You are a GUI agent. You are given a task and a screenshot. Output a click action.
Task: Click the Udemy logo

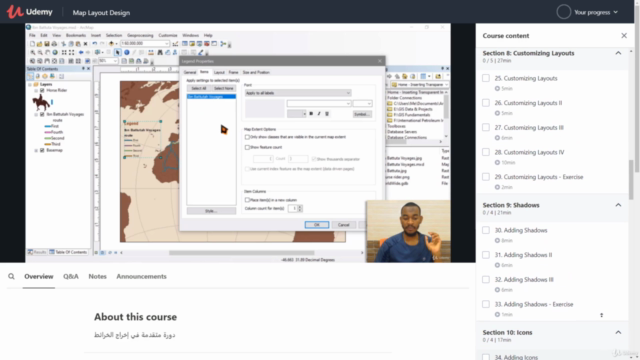point(30,12)
